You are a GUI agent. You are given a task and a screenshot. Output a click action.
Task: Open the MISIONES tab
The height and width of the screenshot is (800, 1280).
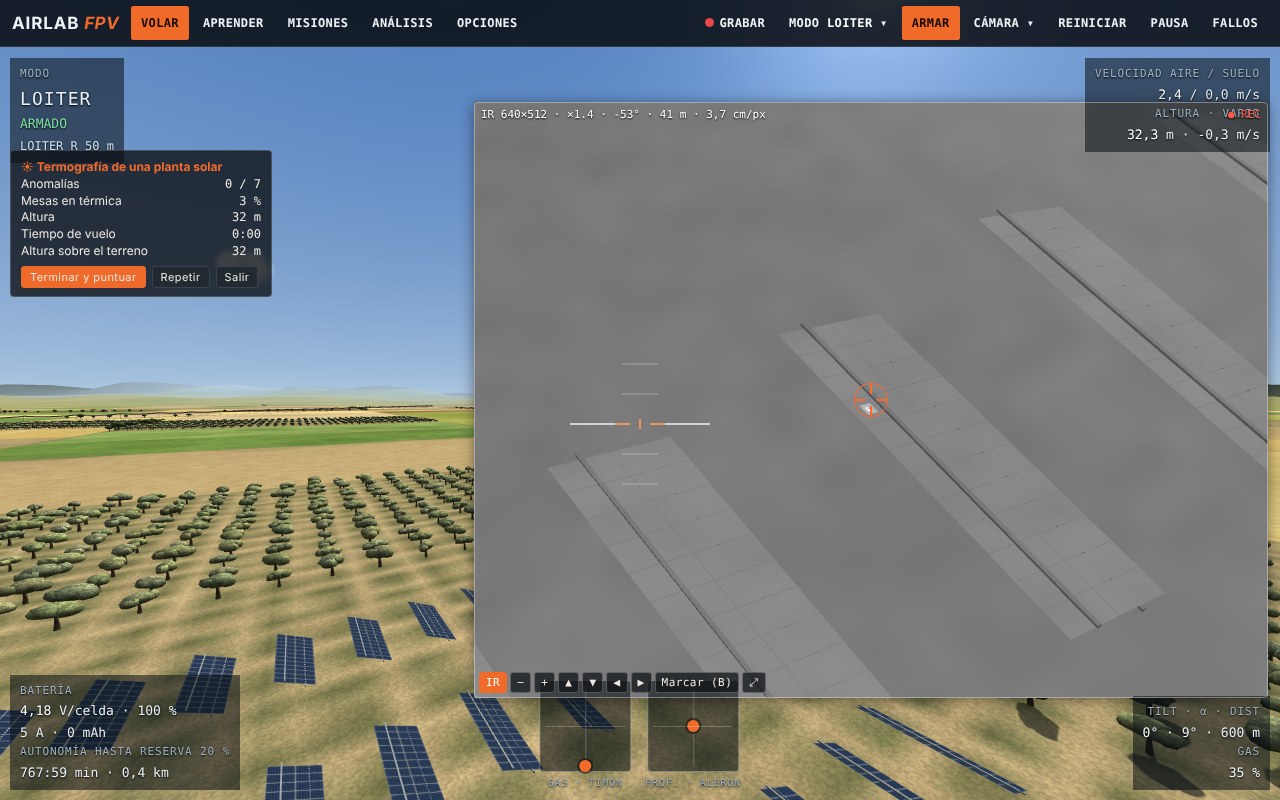coord(318,23)
